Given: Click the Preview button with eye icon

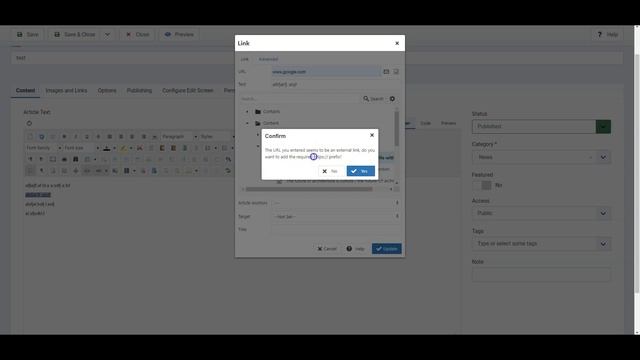Looking at the screenshot, I should [x=179, y=35].
